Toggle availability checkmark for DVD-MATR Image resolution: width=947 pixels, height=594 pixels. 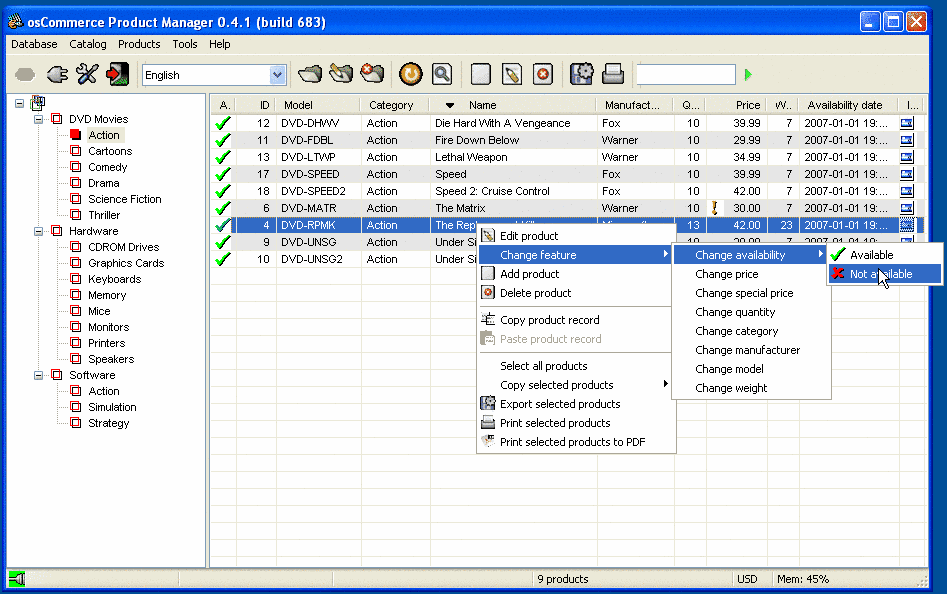pyautogui.click(x=223, y=208)
